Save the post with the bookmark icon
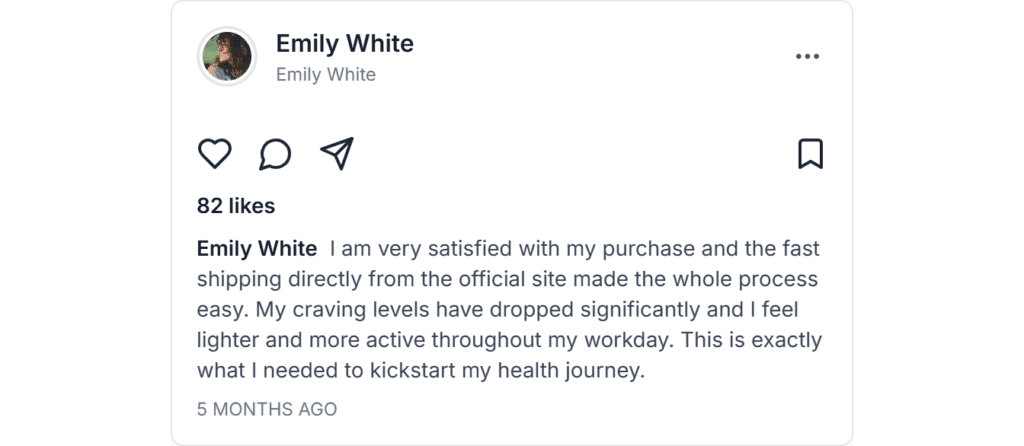 tap(810, 154)
